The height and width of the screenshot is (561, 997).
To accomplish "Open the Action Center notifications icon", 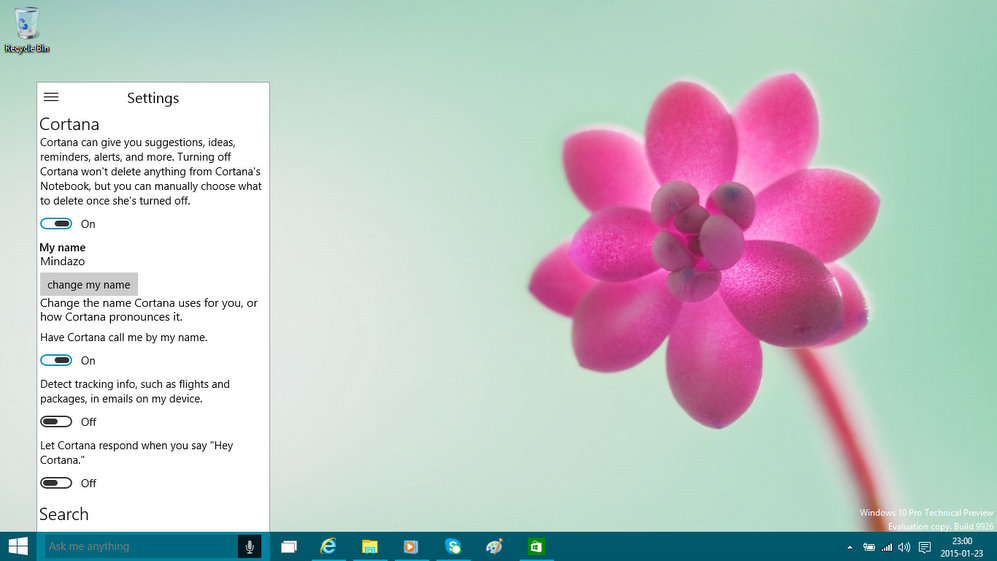I will [x=924, y=547].
